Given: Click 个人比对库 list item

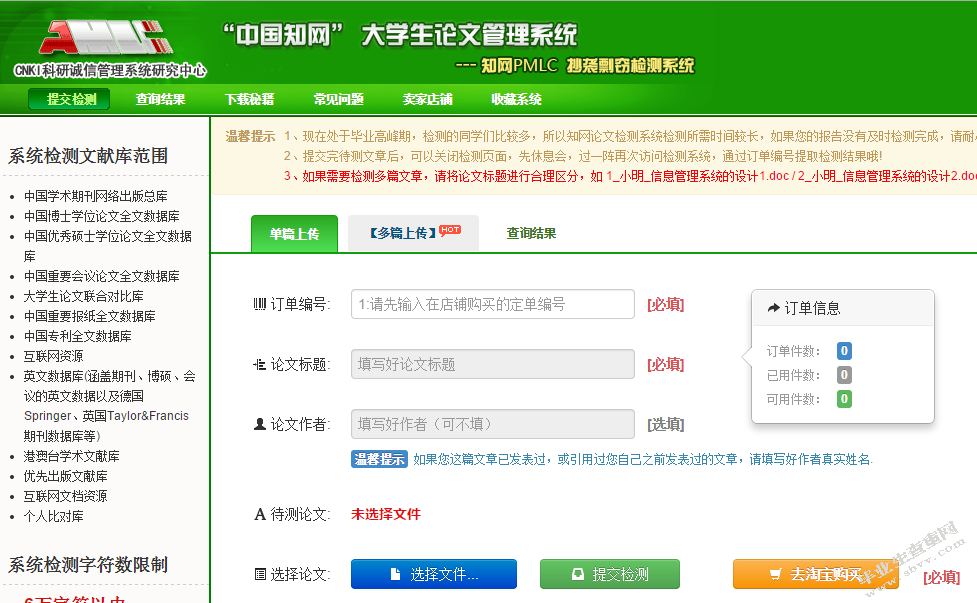Looking at the screenshot, I should pos(54,516).
